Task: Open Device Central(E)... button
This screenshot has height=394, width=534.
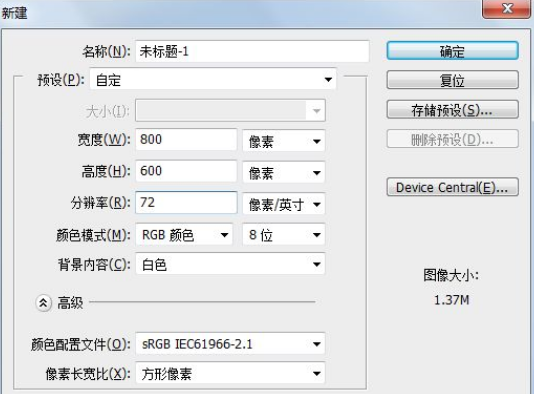Action: 453,187
